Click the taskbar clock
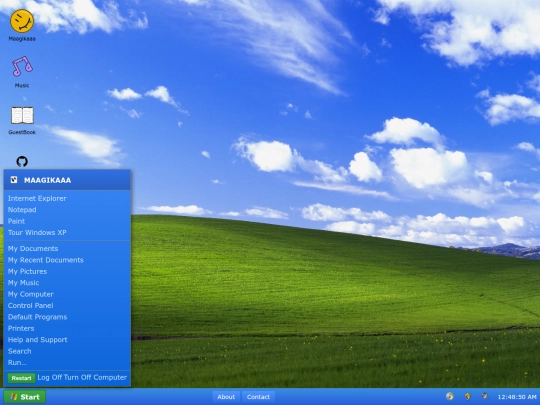 [517, 397]
